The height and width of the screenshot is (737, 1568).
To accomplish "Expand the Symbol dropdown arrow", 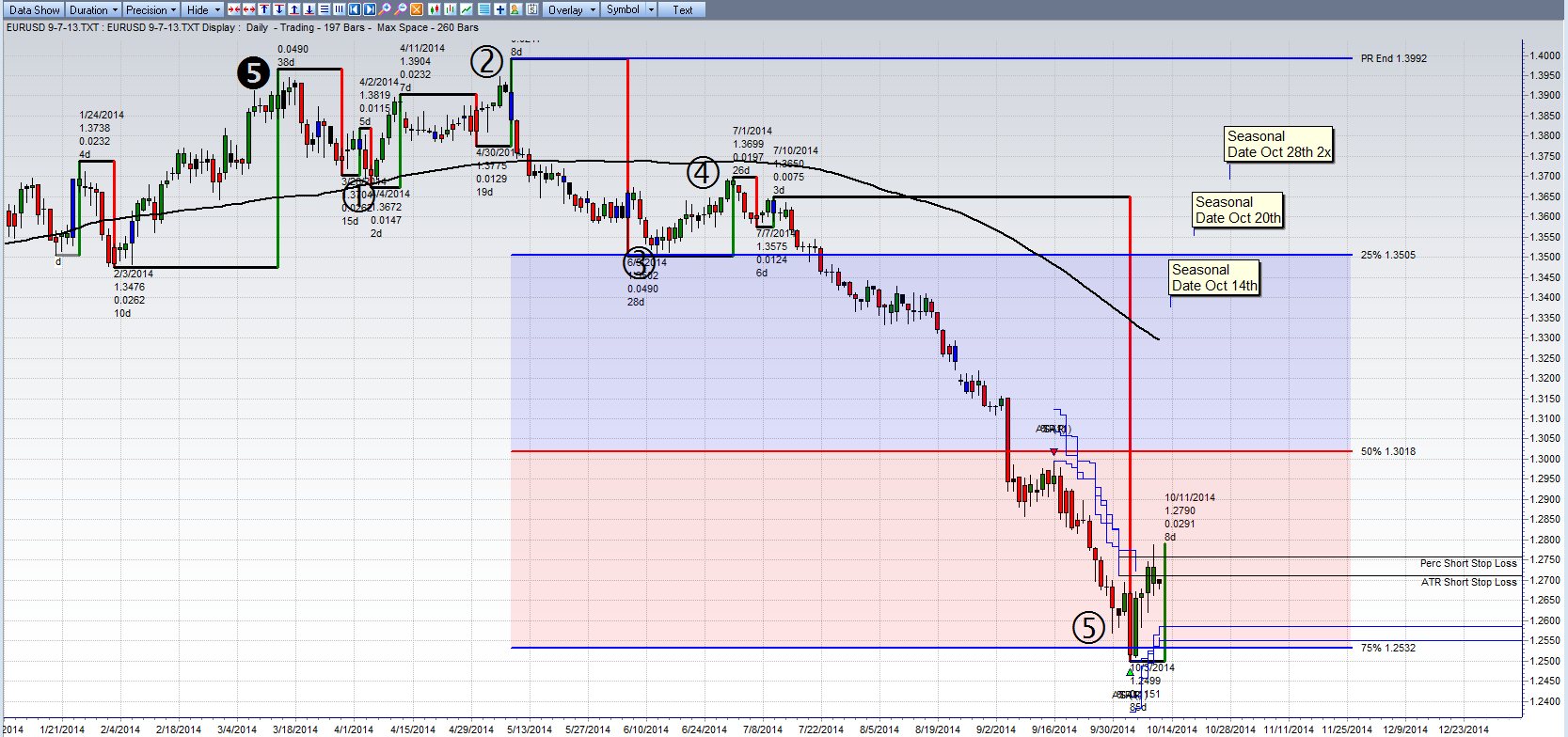I will [x=651, y=9].
